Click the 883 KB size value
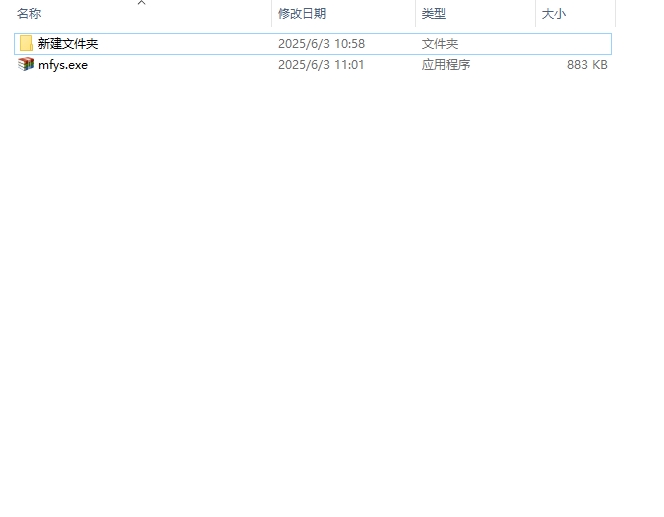The height and width of the screenshot is (517, 664). (587, 65)
